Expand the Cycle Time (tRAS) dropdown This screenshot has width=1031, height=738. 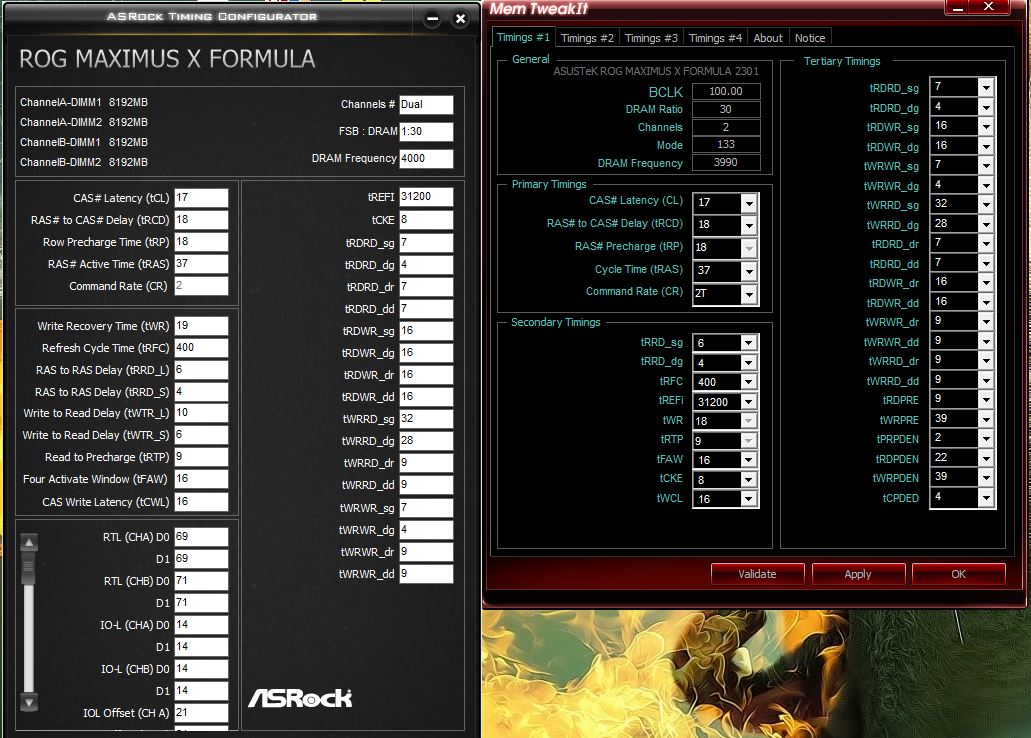[x=749, y=271]
